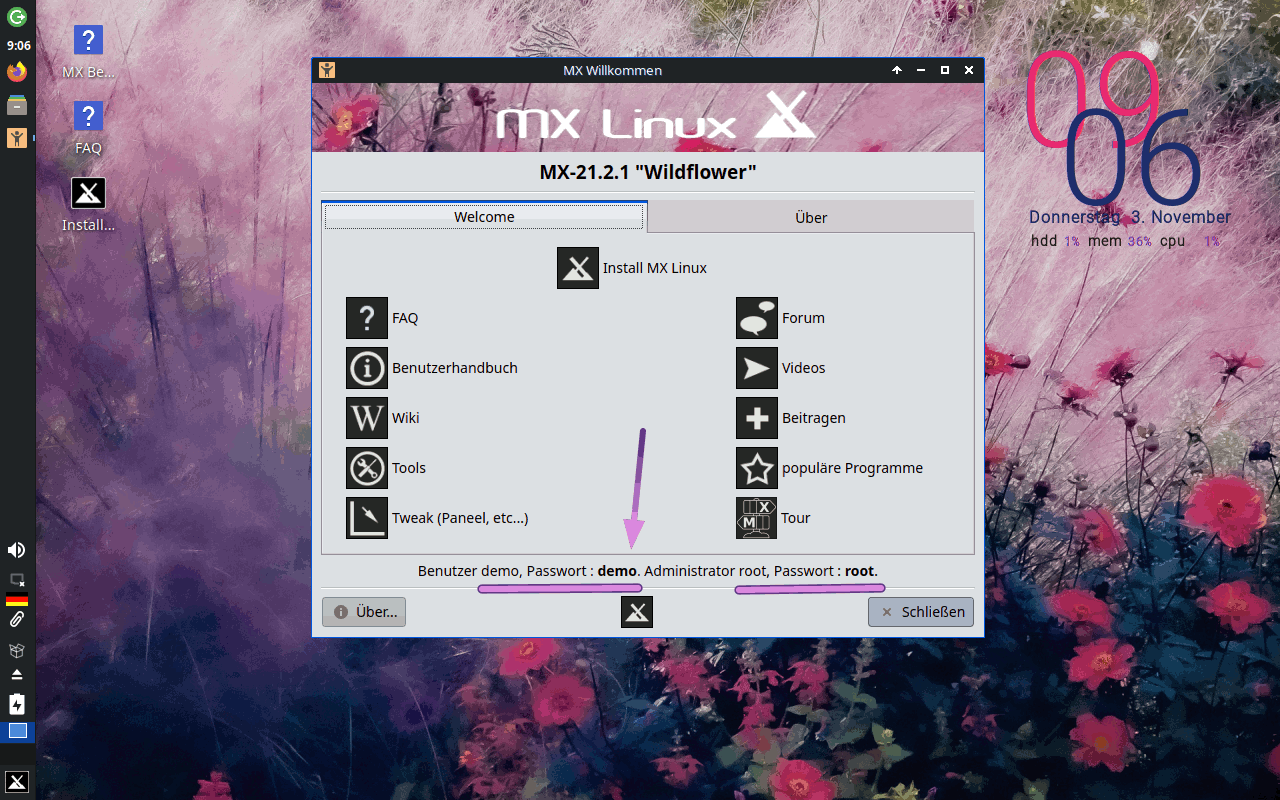The image size is (1280, 800).
Task: Select the highlighted workspace switcher
Action: click(x=17, y=731)
